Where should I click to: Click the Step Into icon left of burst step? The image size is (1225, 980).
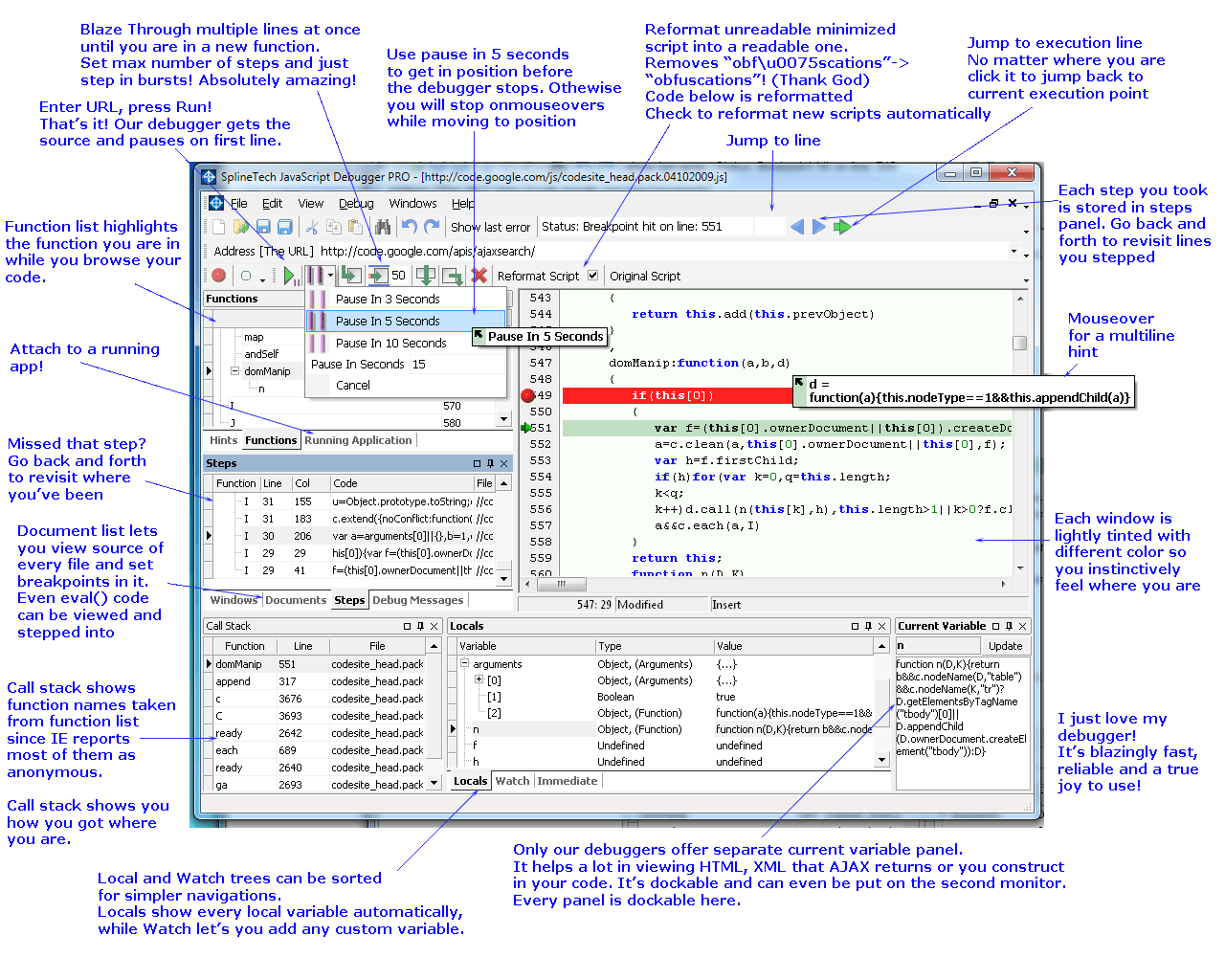(x=351, y=276)
